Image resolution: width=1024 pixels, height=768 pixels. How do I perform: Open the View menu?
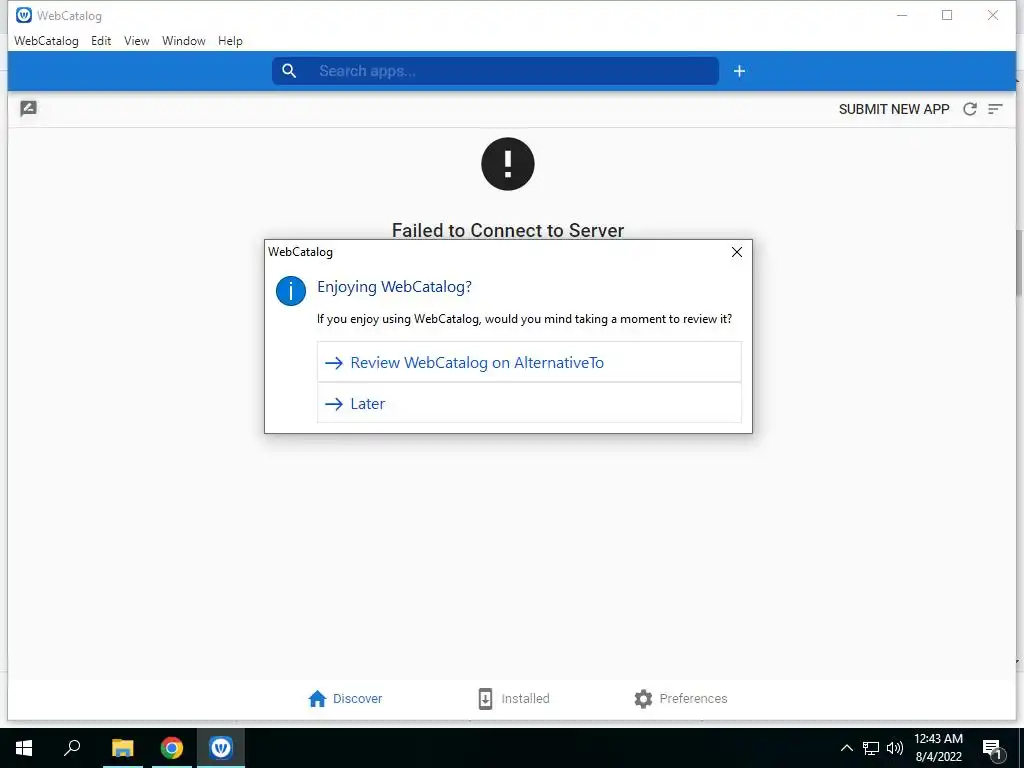tap(136, 40)
